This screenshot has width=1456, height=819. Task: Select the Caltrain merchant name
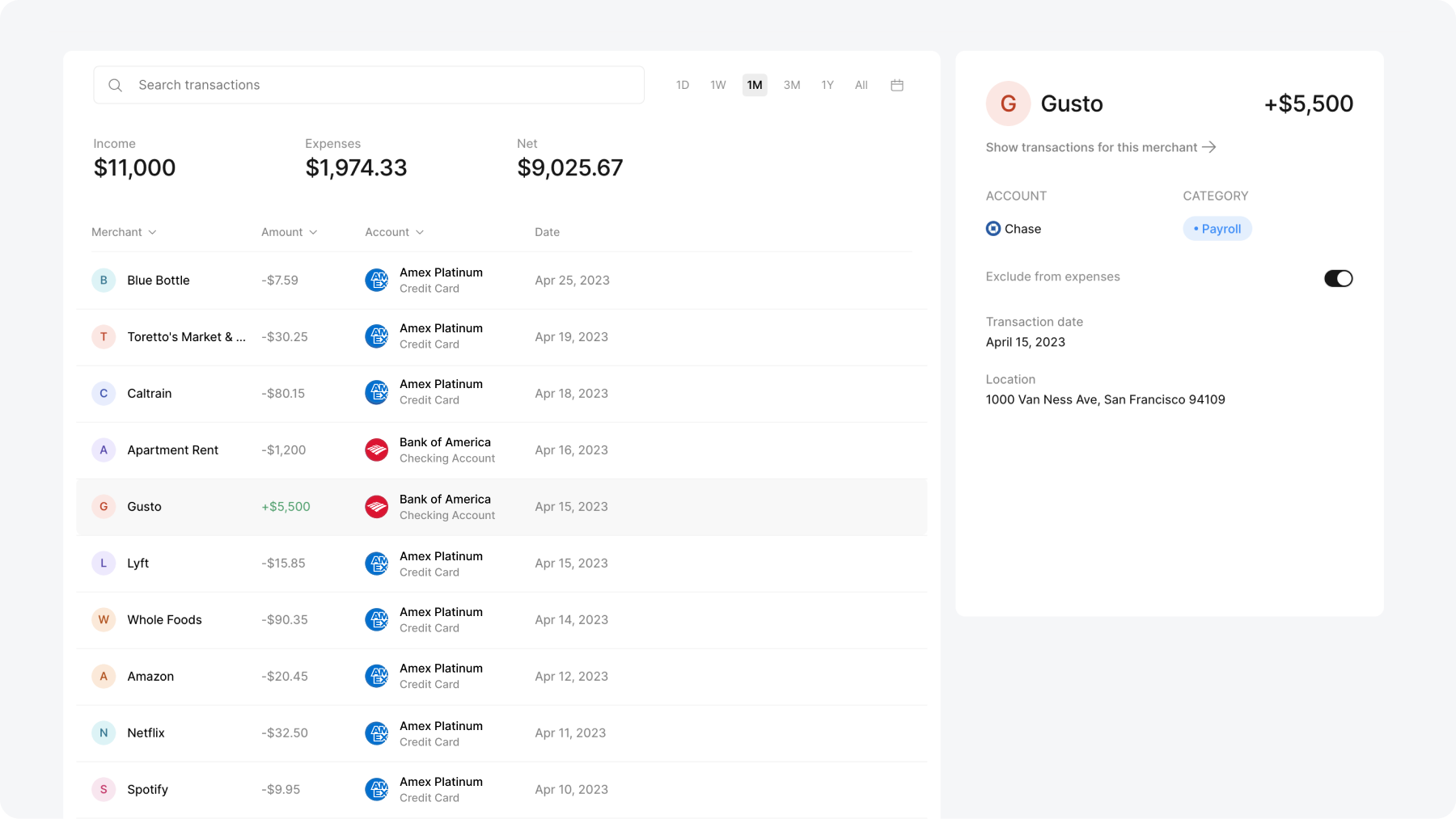150,394
